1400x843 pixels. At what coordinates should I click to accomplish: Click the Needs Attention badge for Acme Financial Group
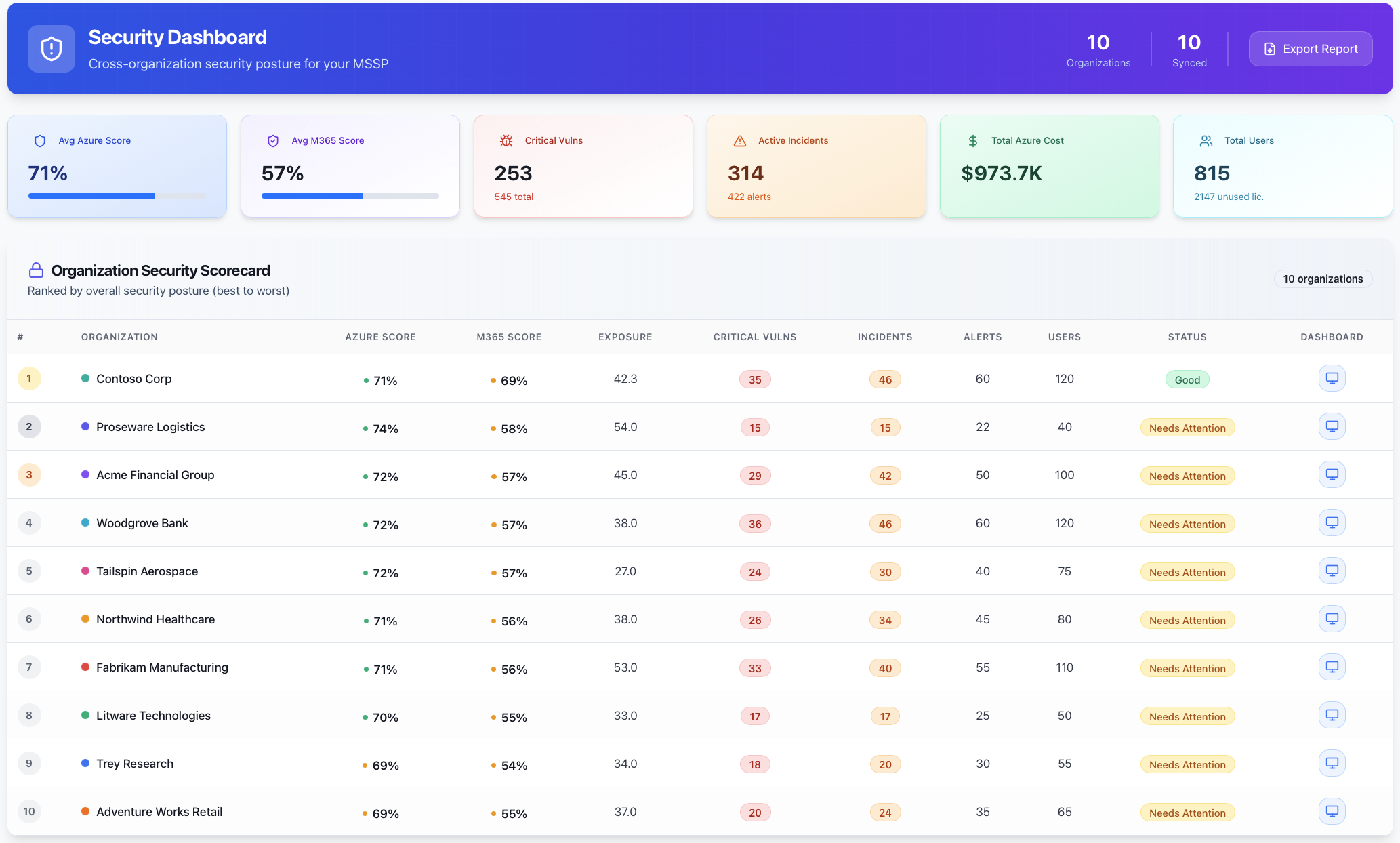pos(1187,475)
